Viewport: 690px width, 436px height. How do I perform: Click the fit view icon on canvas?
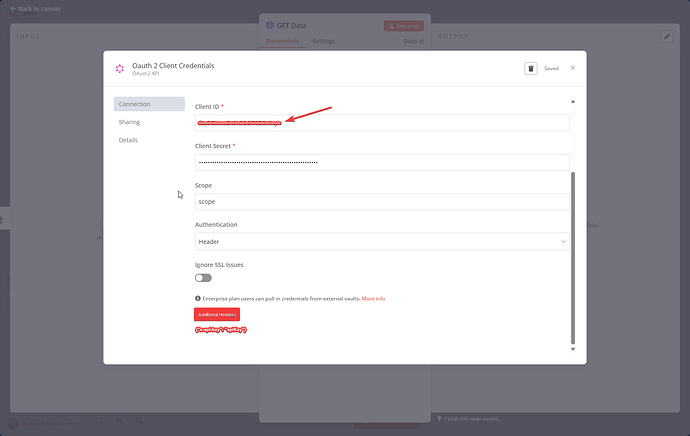[99, 421]
